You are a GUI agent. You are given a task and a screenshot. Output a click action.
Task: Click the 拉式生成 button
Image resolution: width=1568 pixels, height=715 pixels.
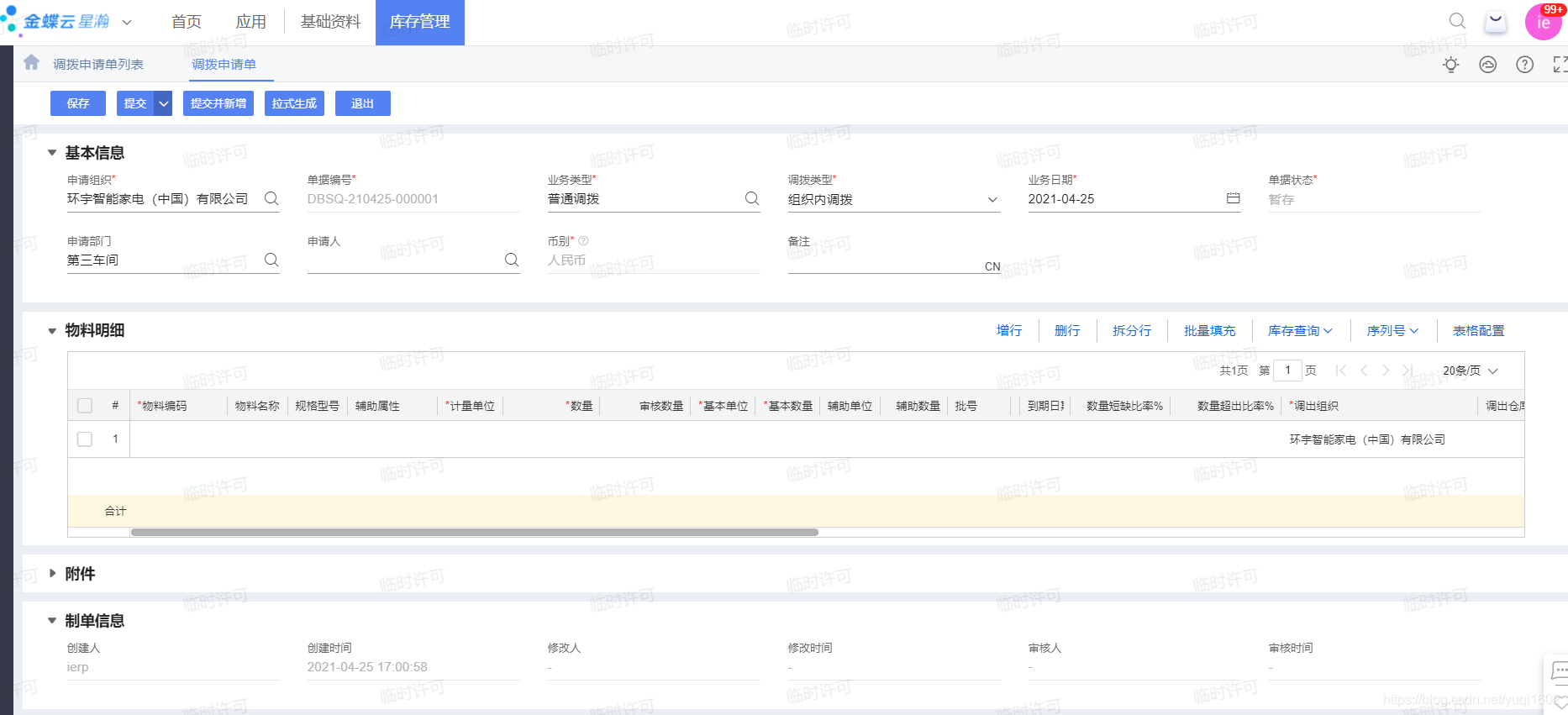click(294, 103)
